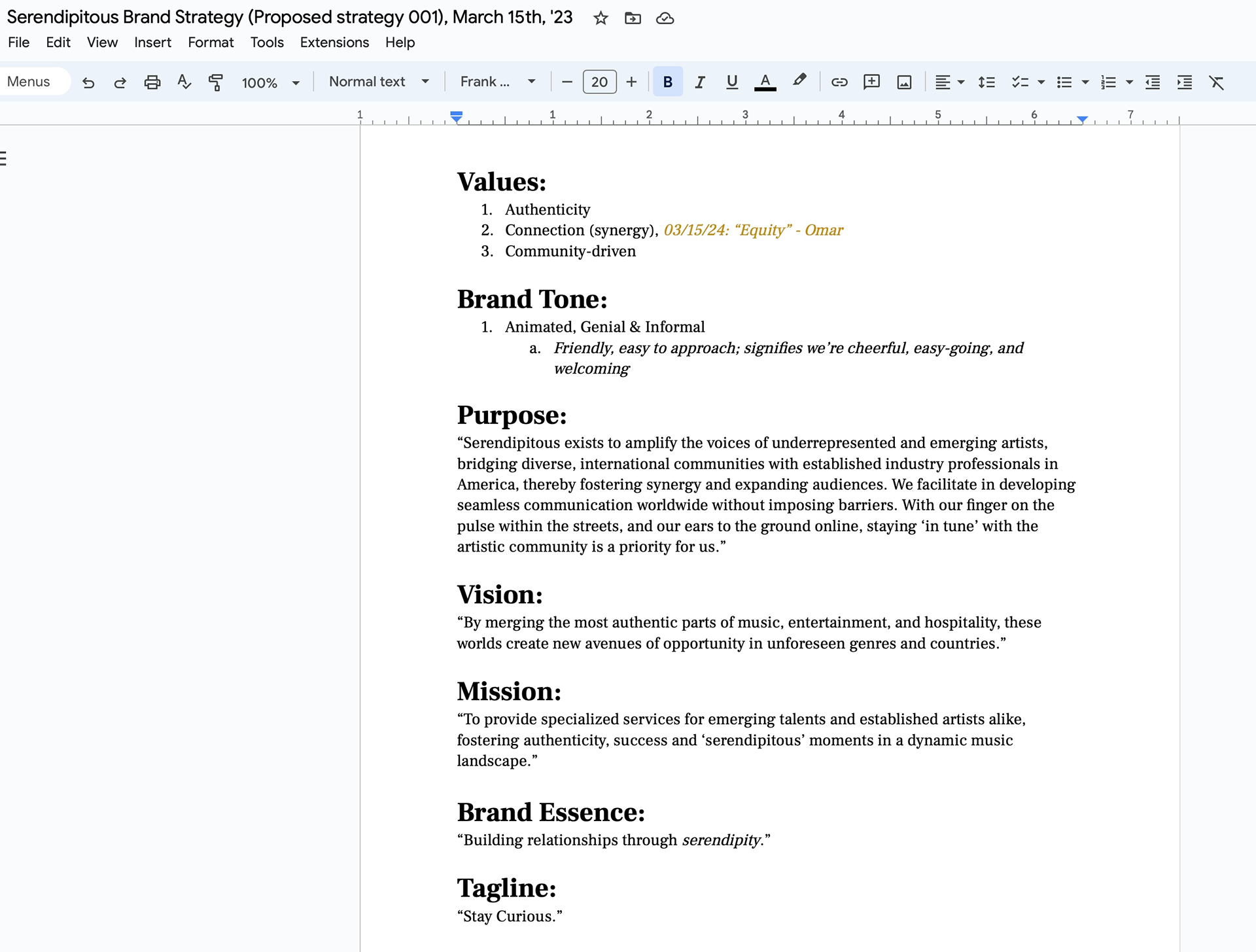The width and height of the screenshot is (1256, 952).
Task: Click the insert image icon
Action: 904,82
